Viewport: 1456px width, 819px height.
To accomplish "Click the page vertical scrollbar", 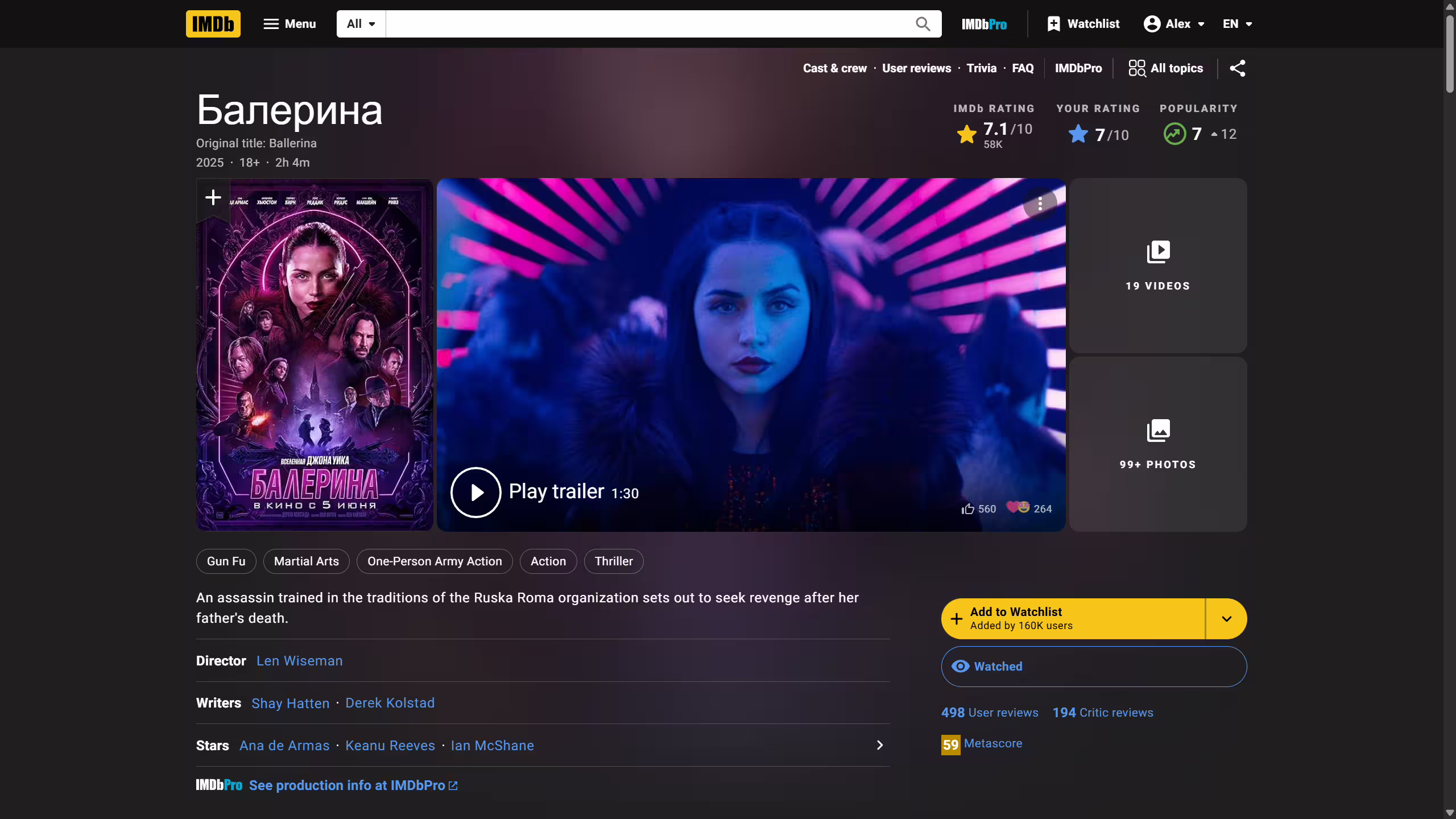I will click(1450, 54).
